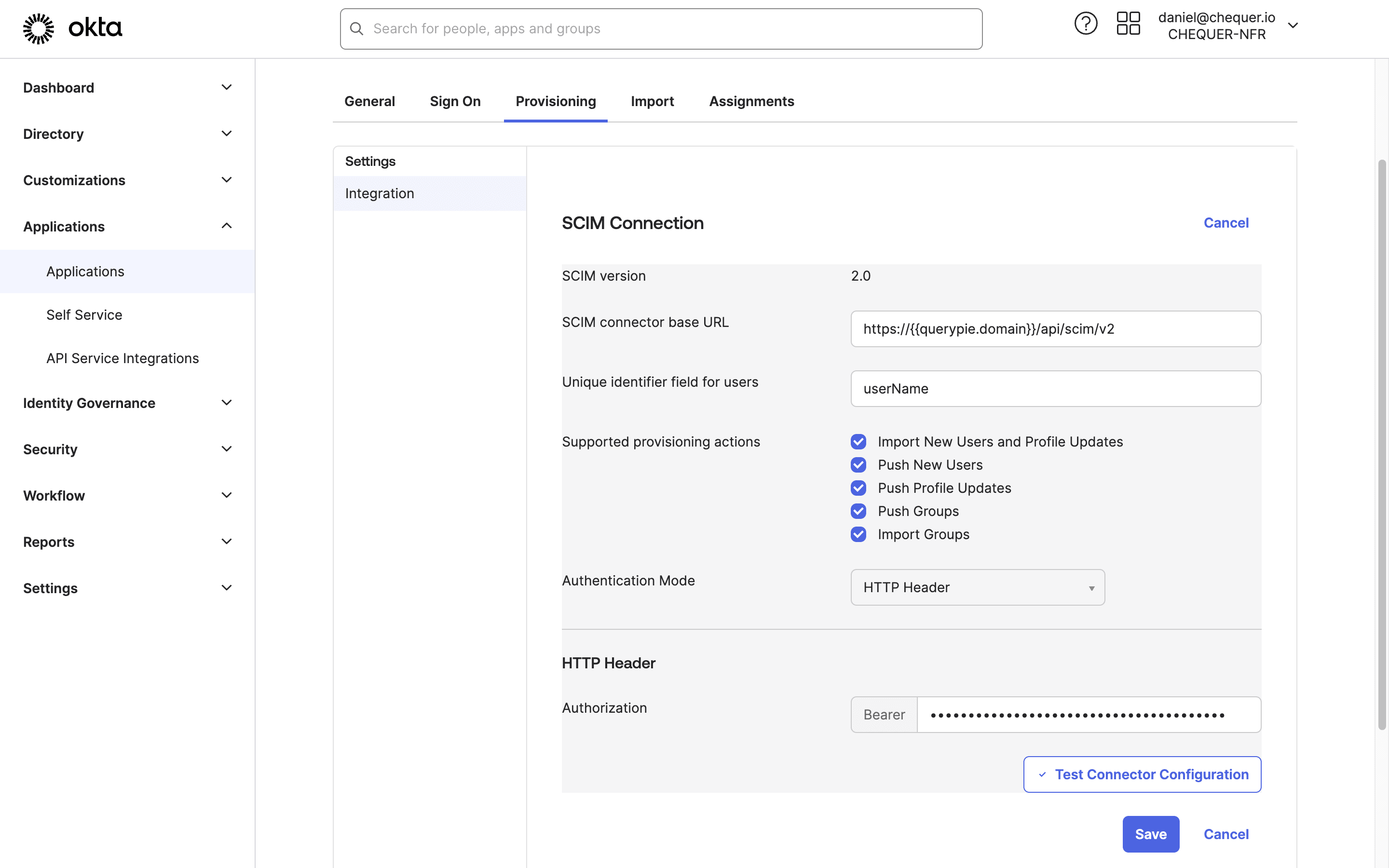Click the search magnifier icon
Viewport: 1389px width, 868px height.
tap(357, 28)
